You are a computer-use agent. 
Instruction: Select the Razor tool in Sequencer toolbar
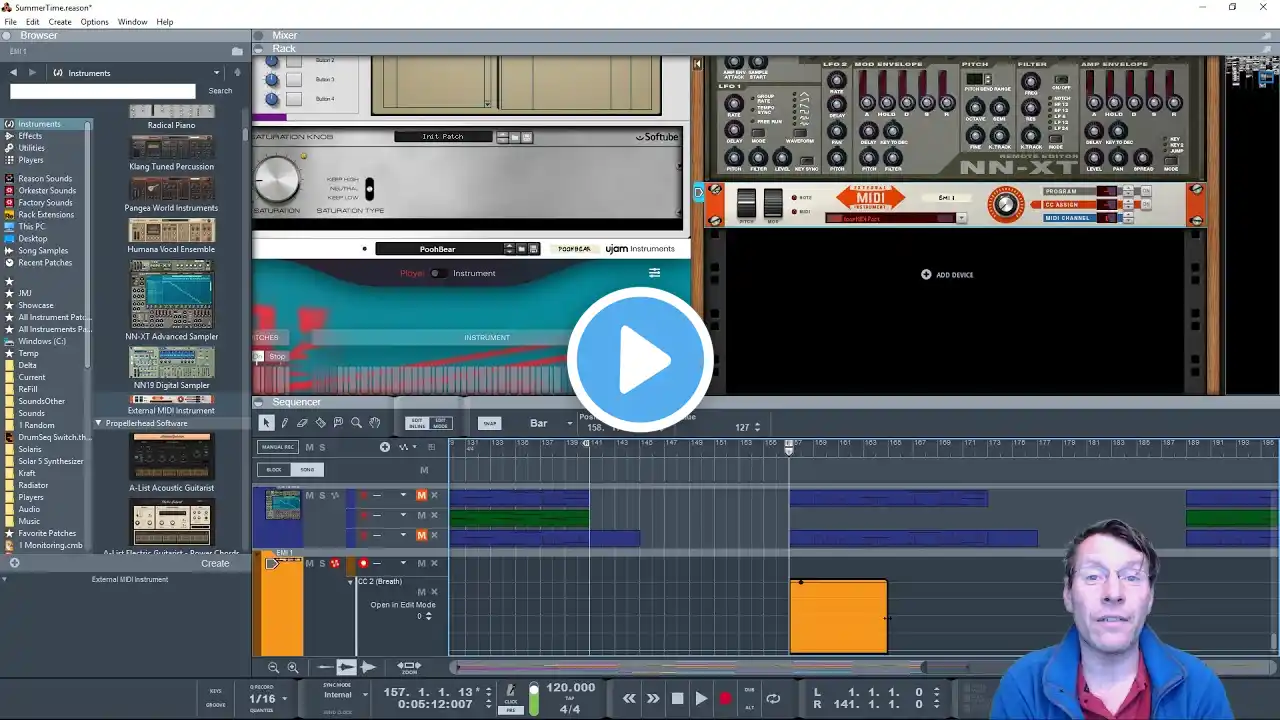[320, 423]
